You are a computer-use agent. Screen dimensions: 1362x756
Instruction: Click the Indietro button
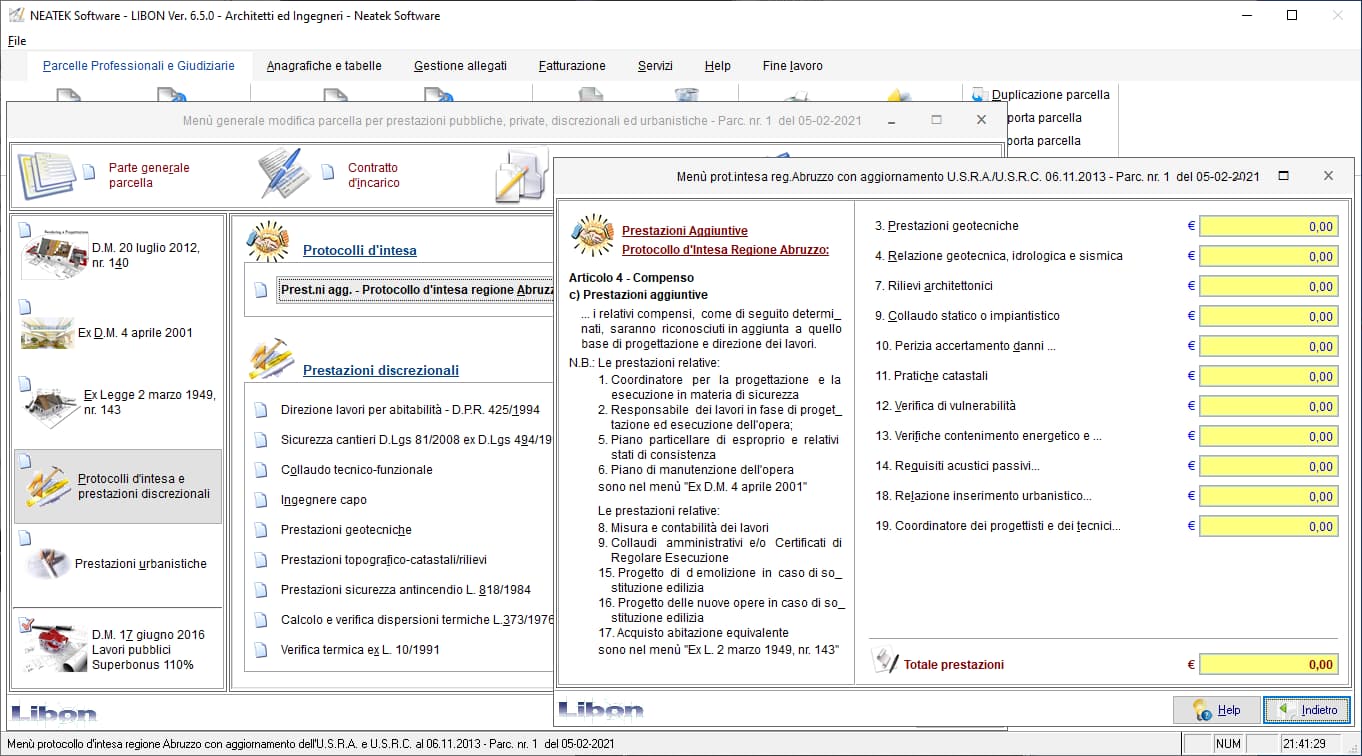tap(1307, 710)
